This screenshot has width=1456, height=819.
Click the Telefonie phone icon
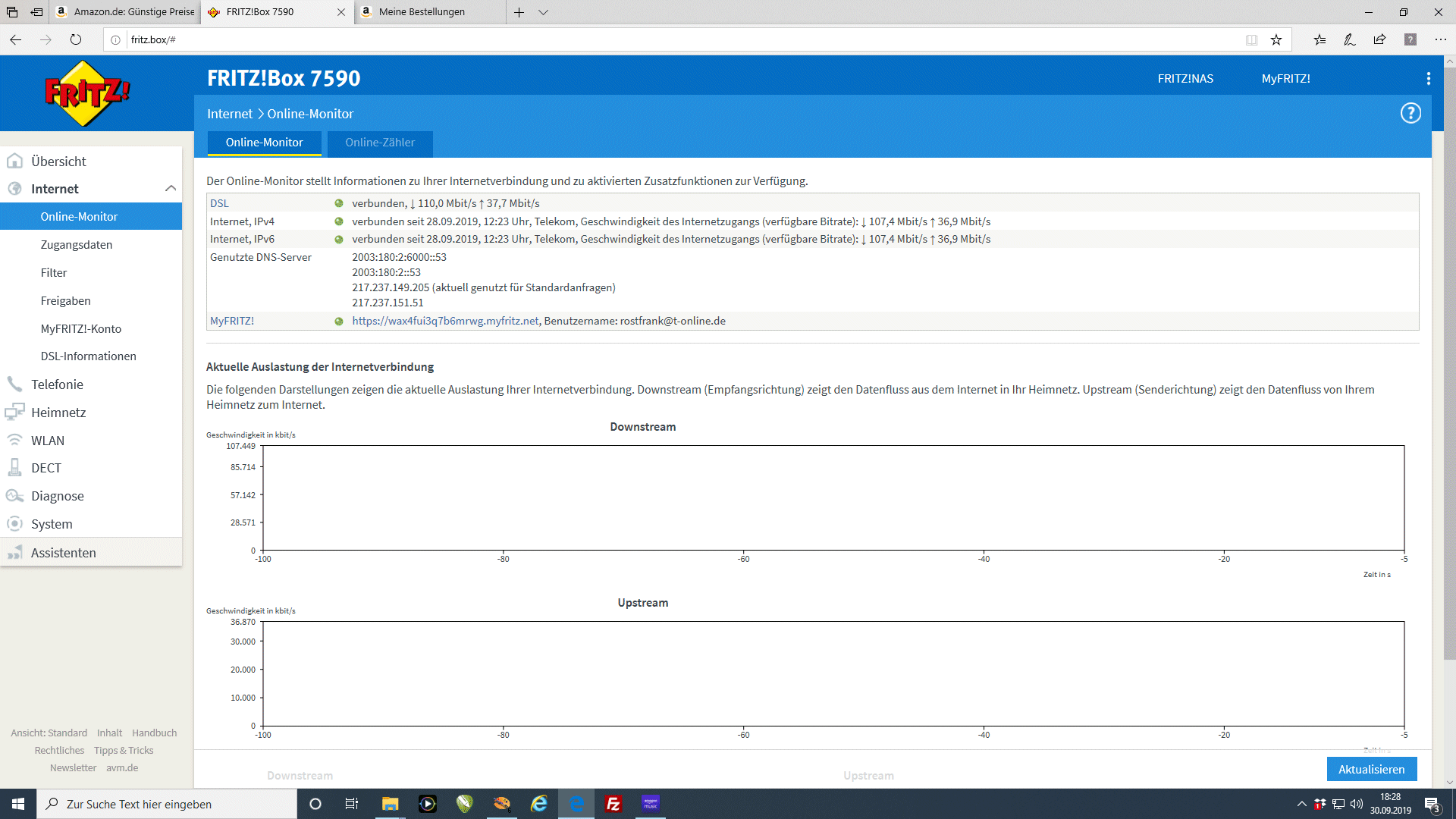coord(14,384)
